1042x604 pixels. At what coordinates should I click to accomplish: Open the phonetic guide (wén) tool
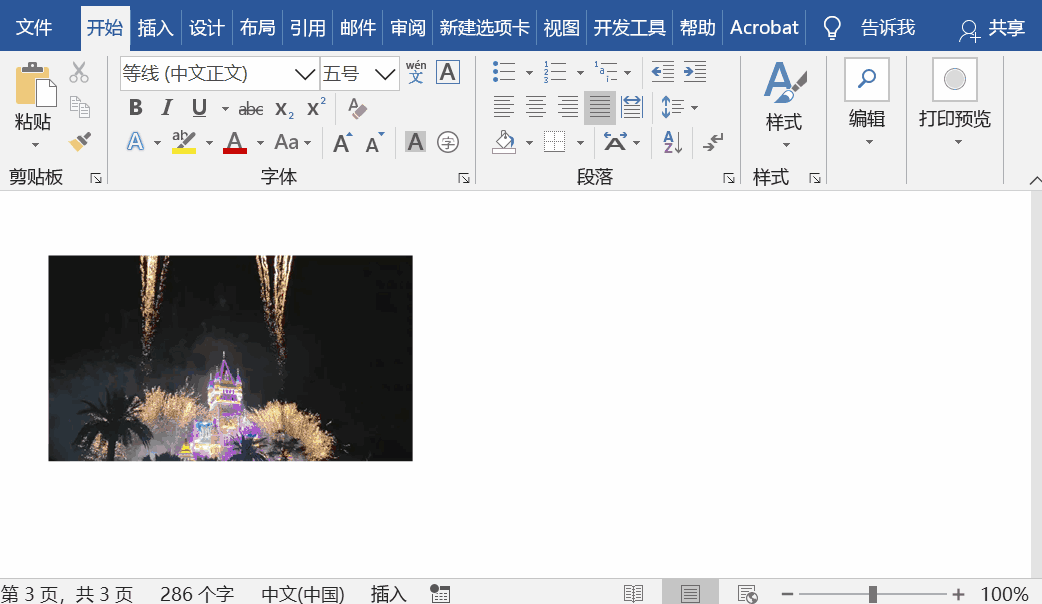416,72
